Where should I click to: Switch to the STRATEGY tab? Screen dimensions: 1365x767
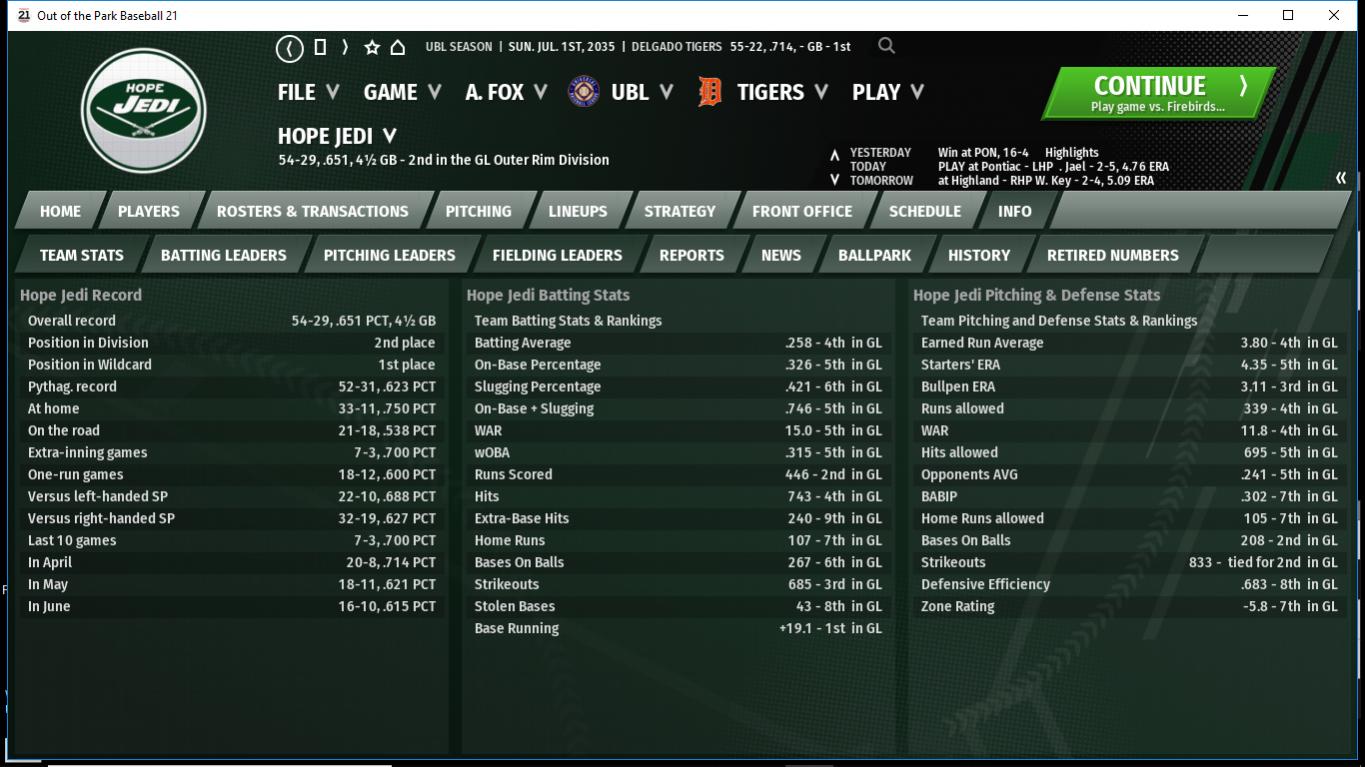(680, 211)
